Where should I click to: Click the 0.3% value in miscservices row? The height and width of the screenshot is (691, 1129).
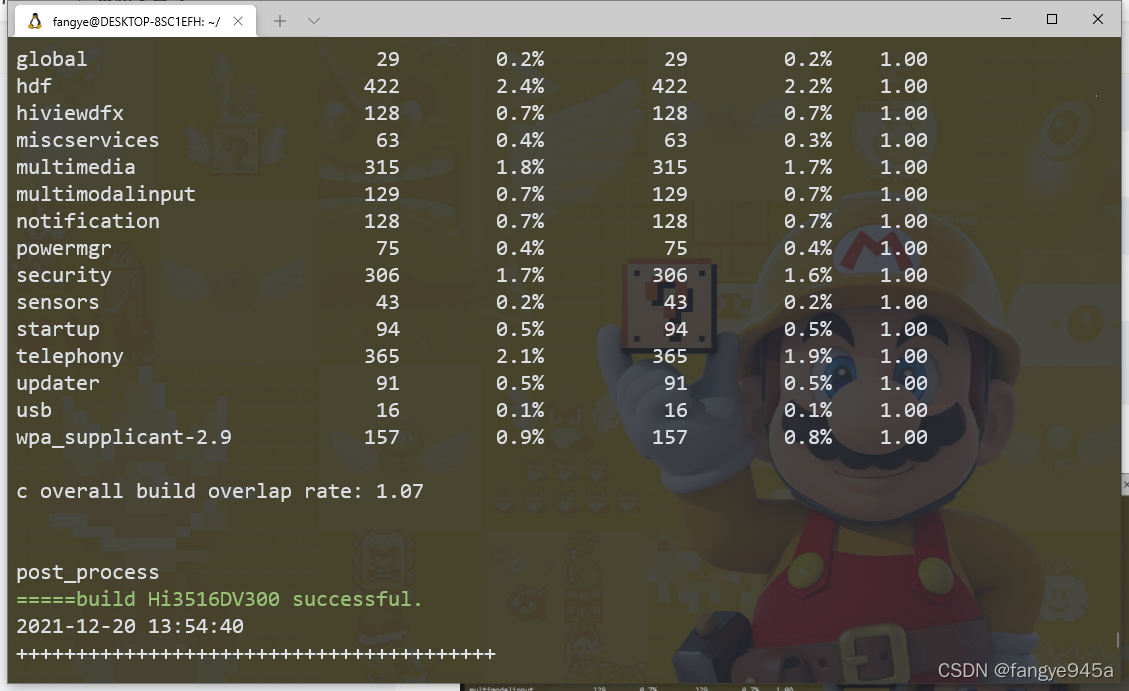[x=808, y=140]
